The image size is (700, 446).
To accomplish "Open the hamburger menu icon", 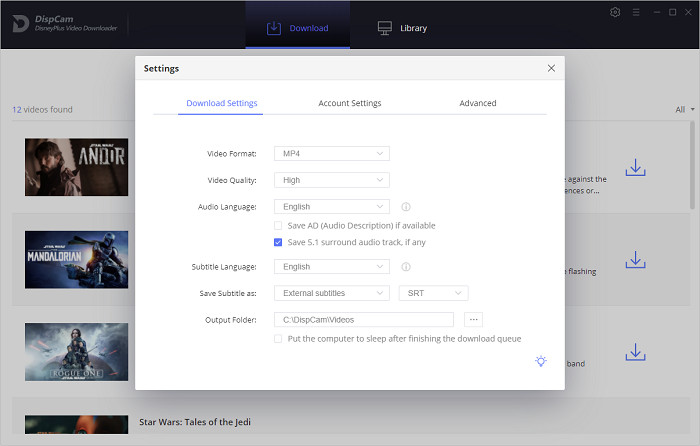I will coord(636,12).
